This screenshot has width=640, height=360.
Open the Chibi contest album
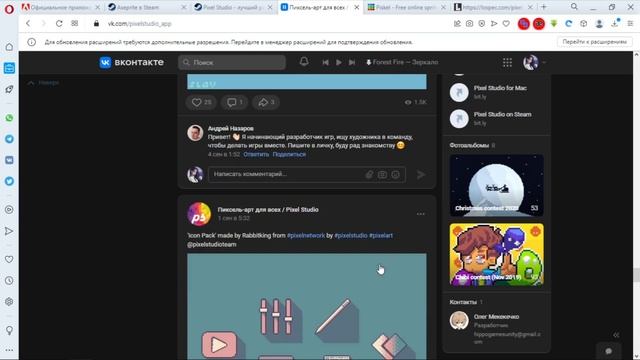click(496, 254)
